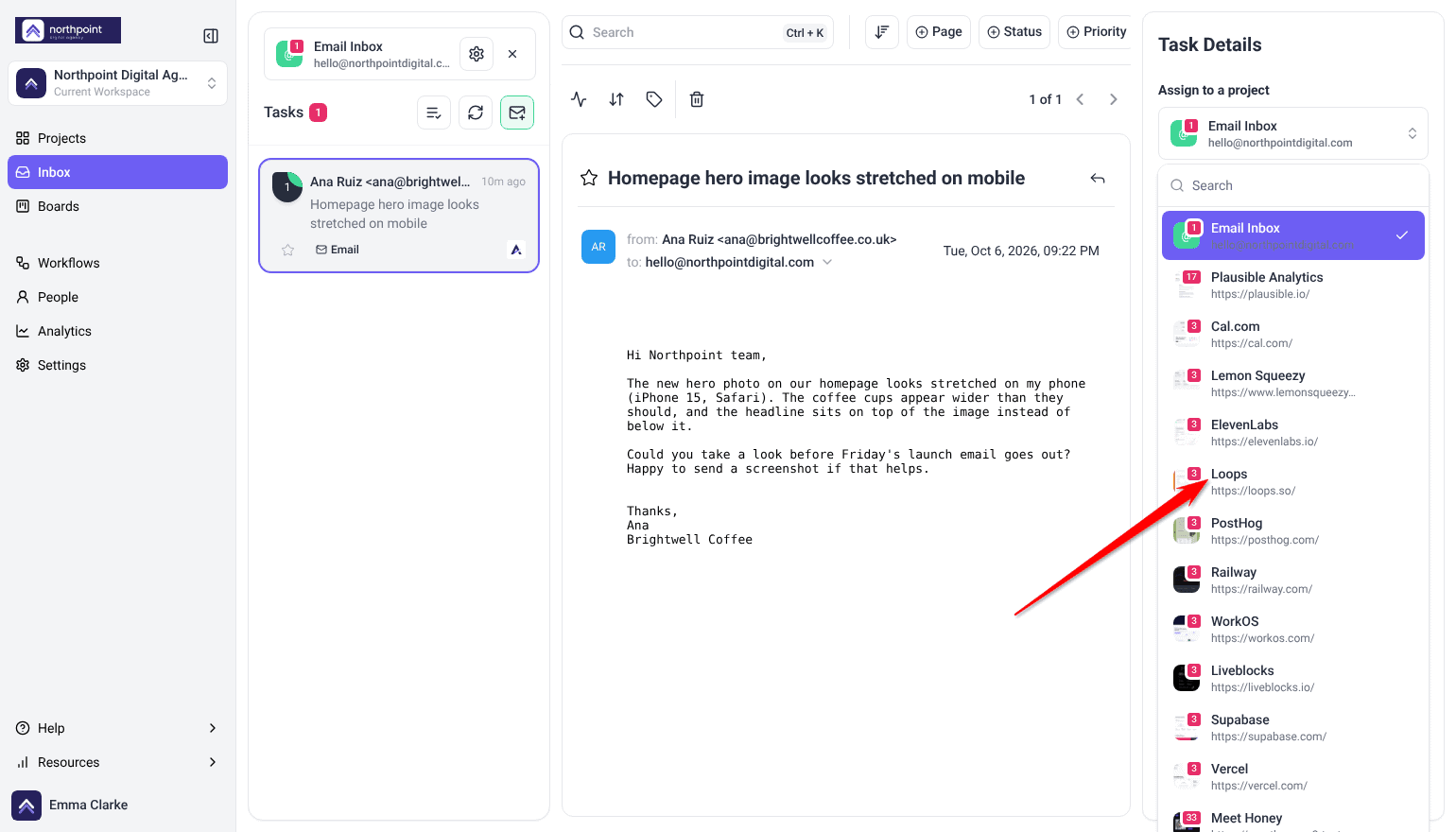Image resolution: width=1456 pixels, height=832 pixels.
Task: Select Plausible Analytics project
Action: pyautogui.click(x=1293, y=285)
